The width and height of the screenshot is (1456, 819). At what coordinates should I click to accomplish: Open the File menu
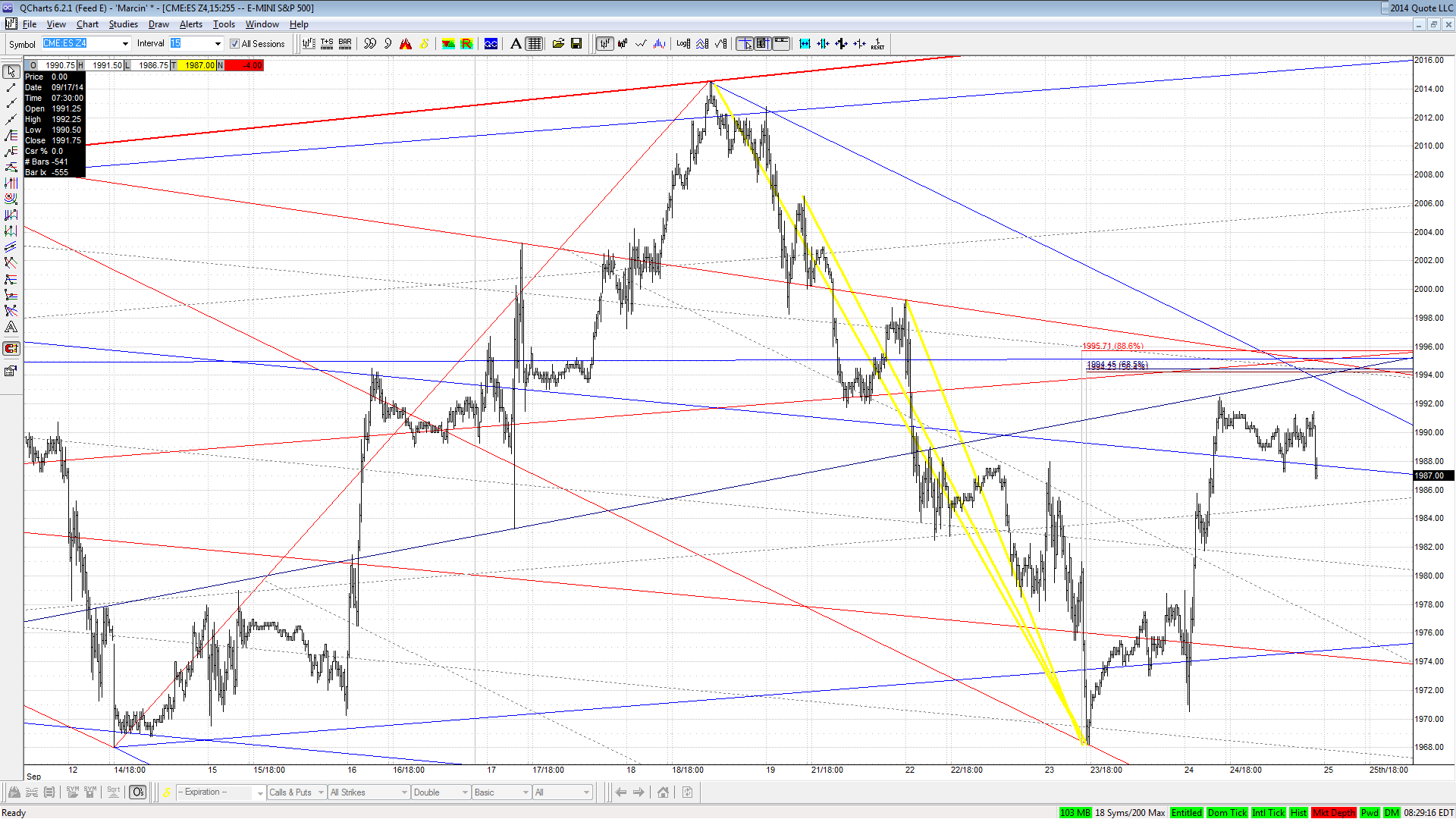point(30,24)
